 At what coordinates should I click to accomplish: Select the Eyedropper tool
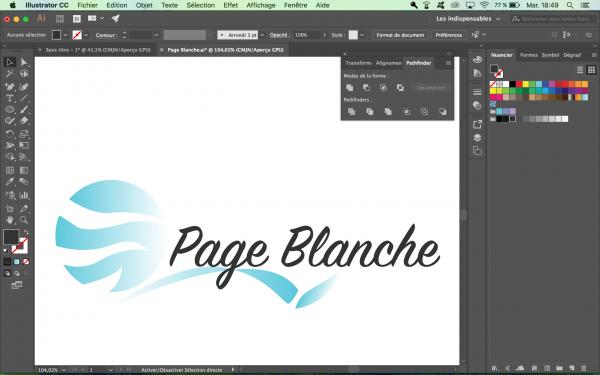click(10, 181)
